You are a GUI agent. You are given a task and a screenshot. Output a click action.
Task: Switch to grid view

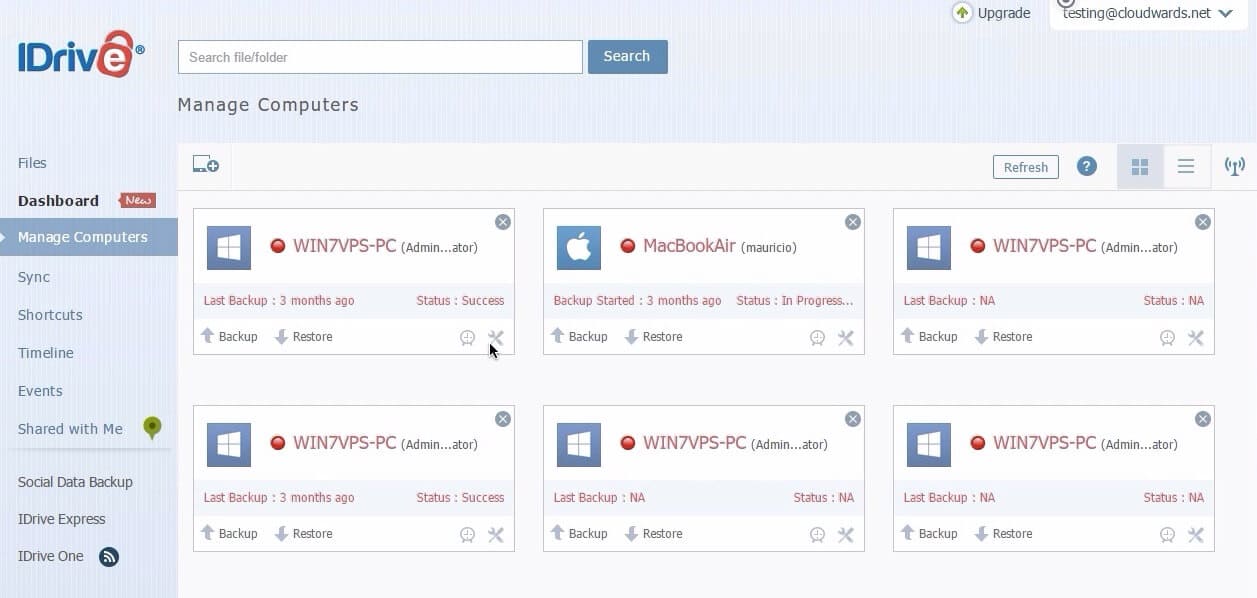[x=1140, y=167]
